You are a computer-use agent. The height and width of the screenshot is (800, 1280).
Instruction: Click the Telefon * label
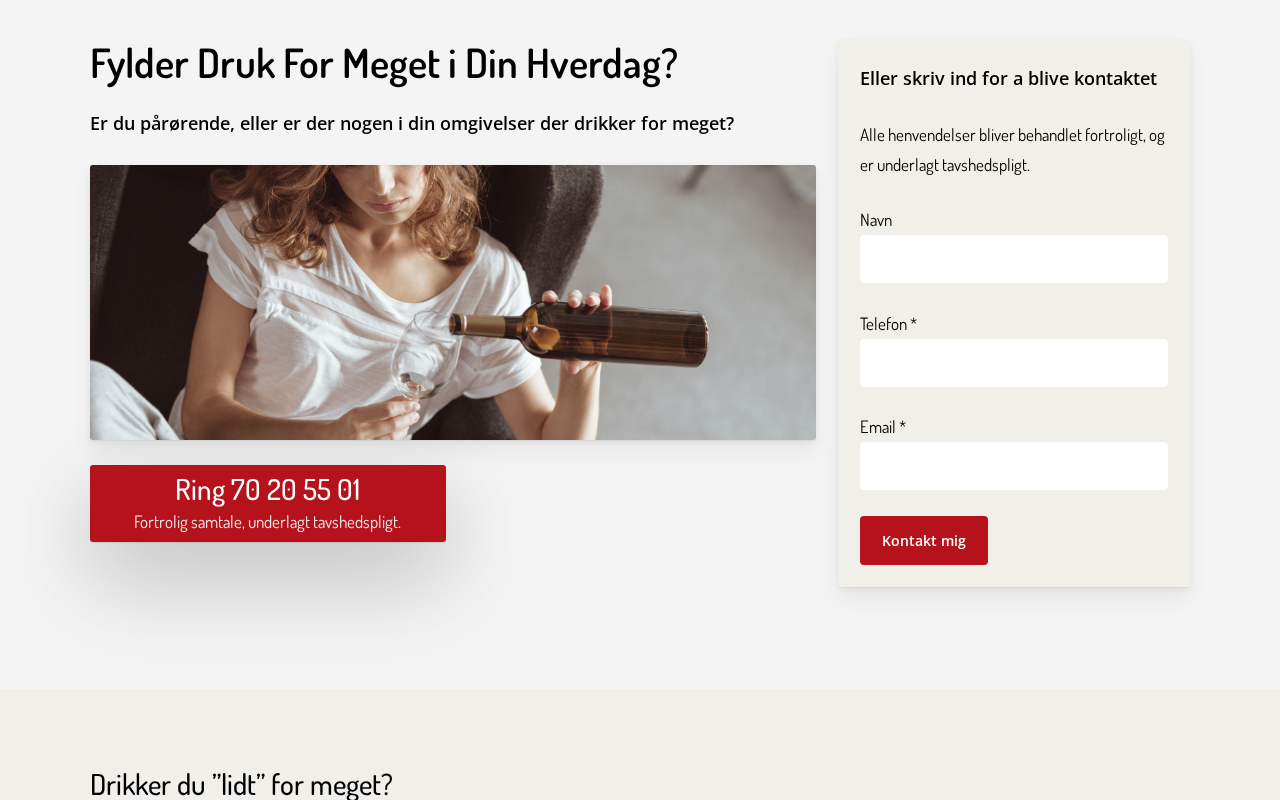tap(888, 324)
